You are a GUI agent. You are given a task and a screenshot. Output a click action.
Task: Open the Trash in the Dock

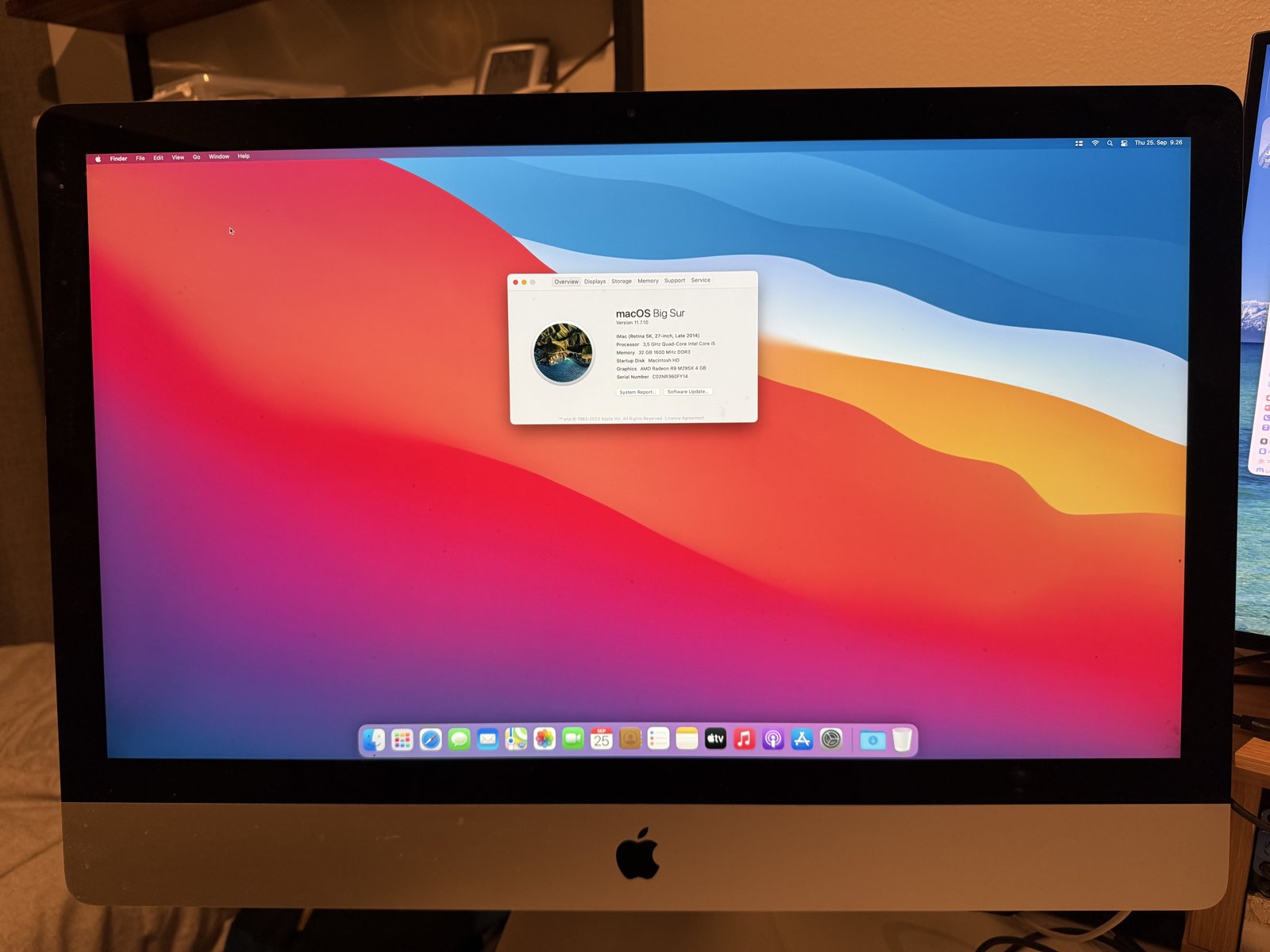pyautogui.click(x=902, y=739)
